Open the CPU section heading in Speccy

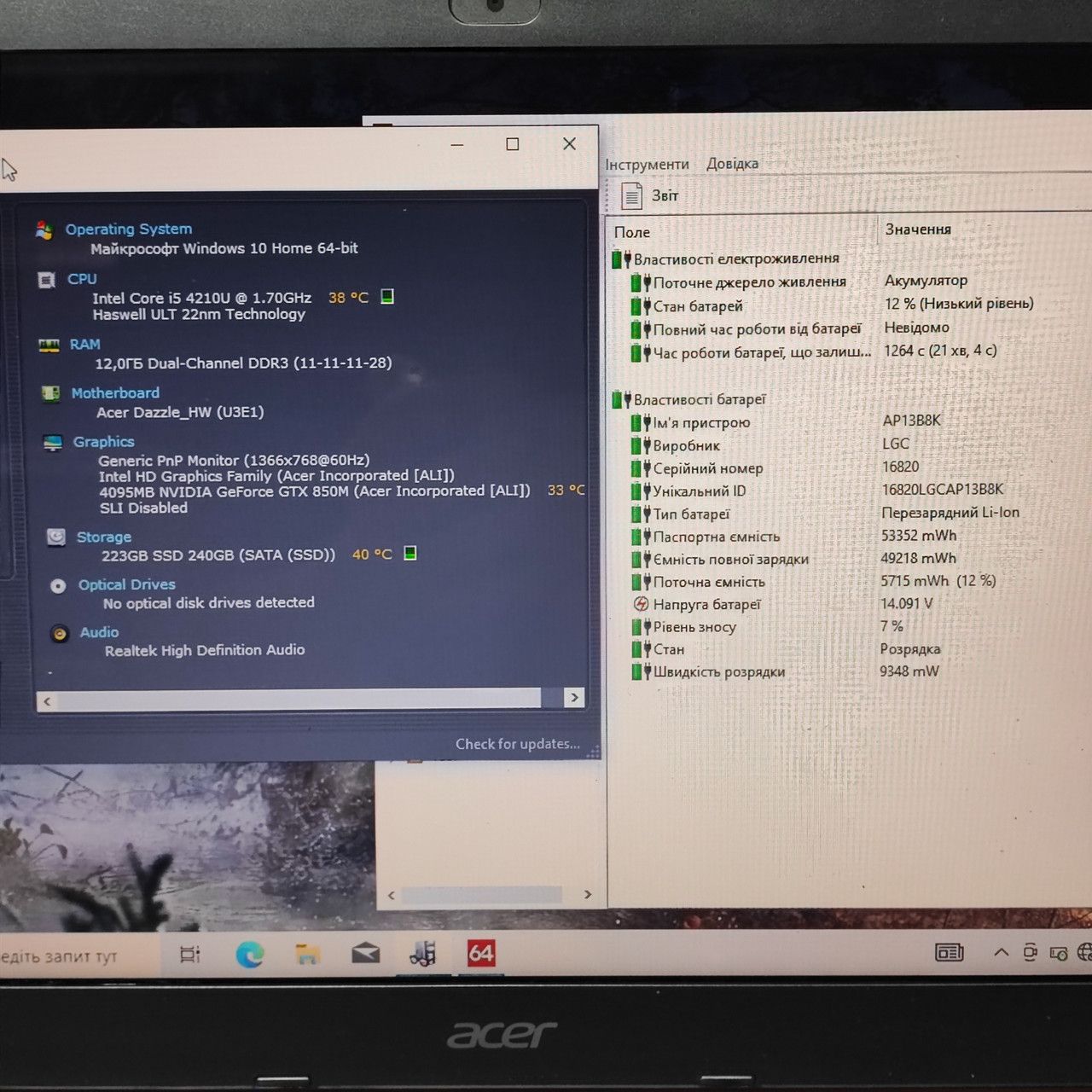coord(82,279)
